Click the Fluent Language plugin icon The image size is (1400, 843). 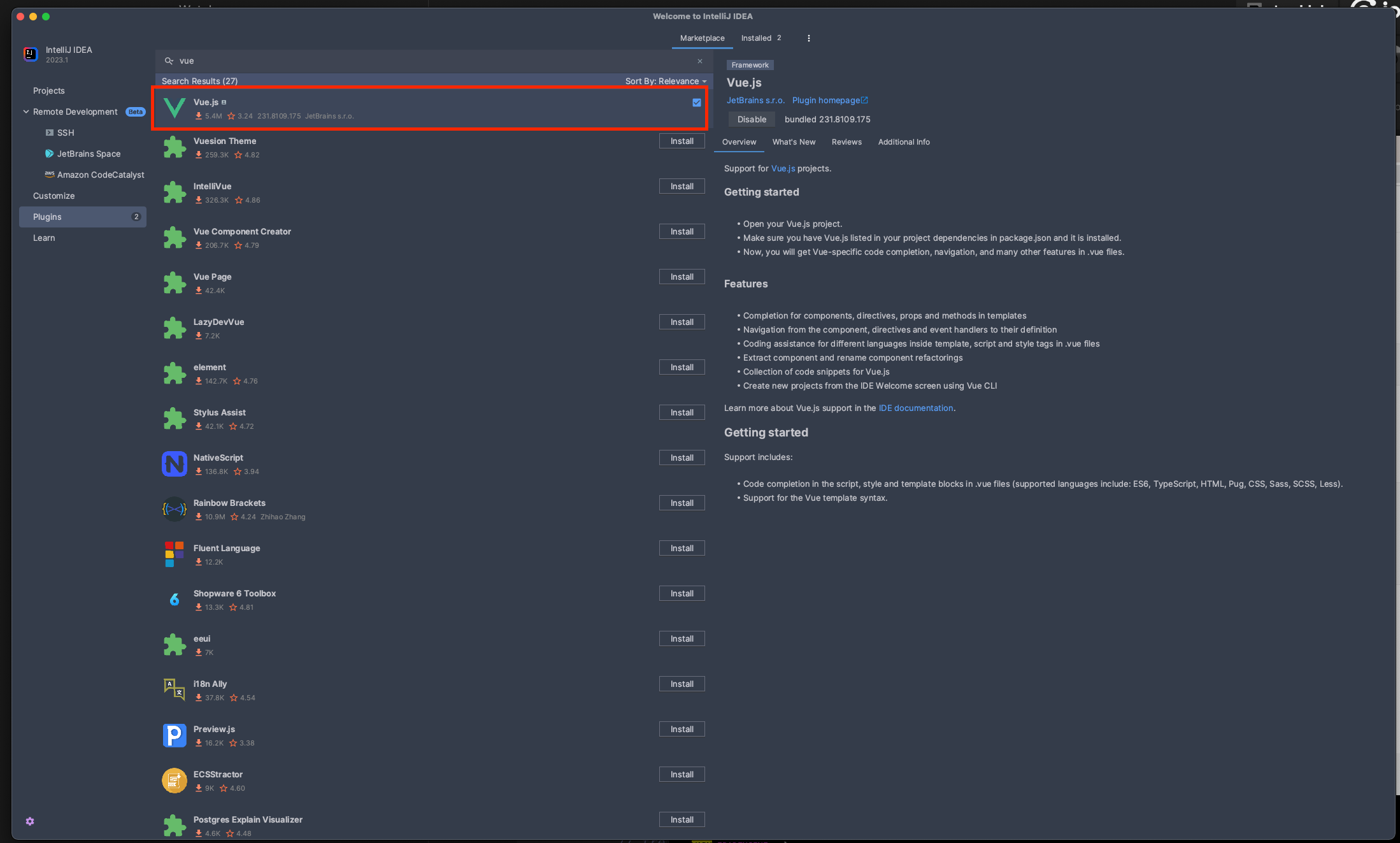174,554
